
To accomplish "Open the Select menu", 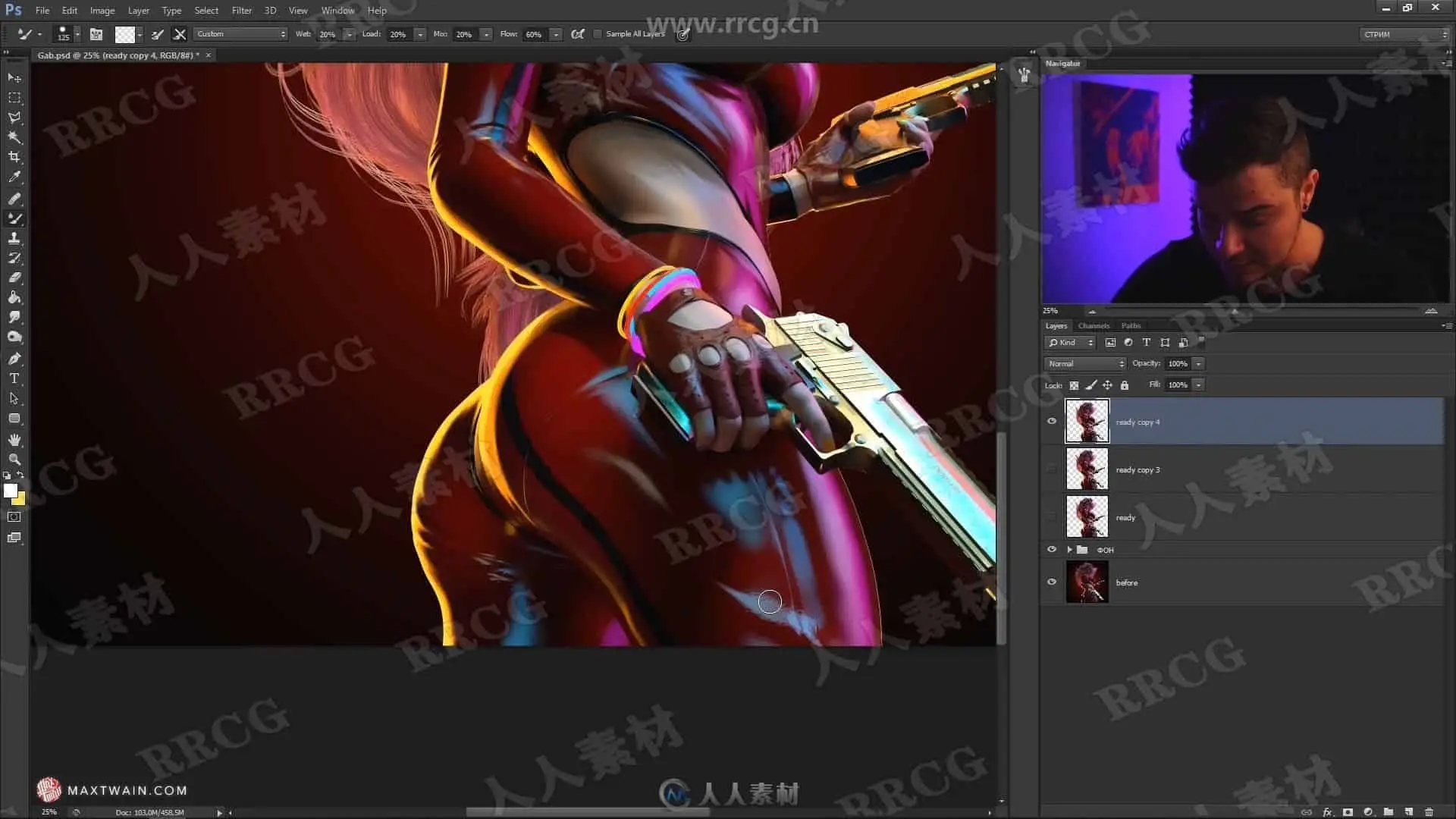I will [x=206, y=11].
